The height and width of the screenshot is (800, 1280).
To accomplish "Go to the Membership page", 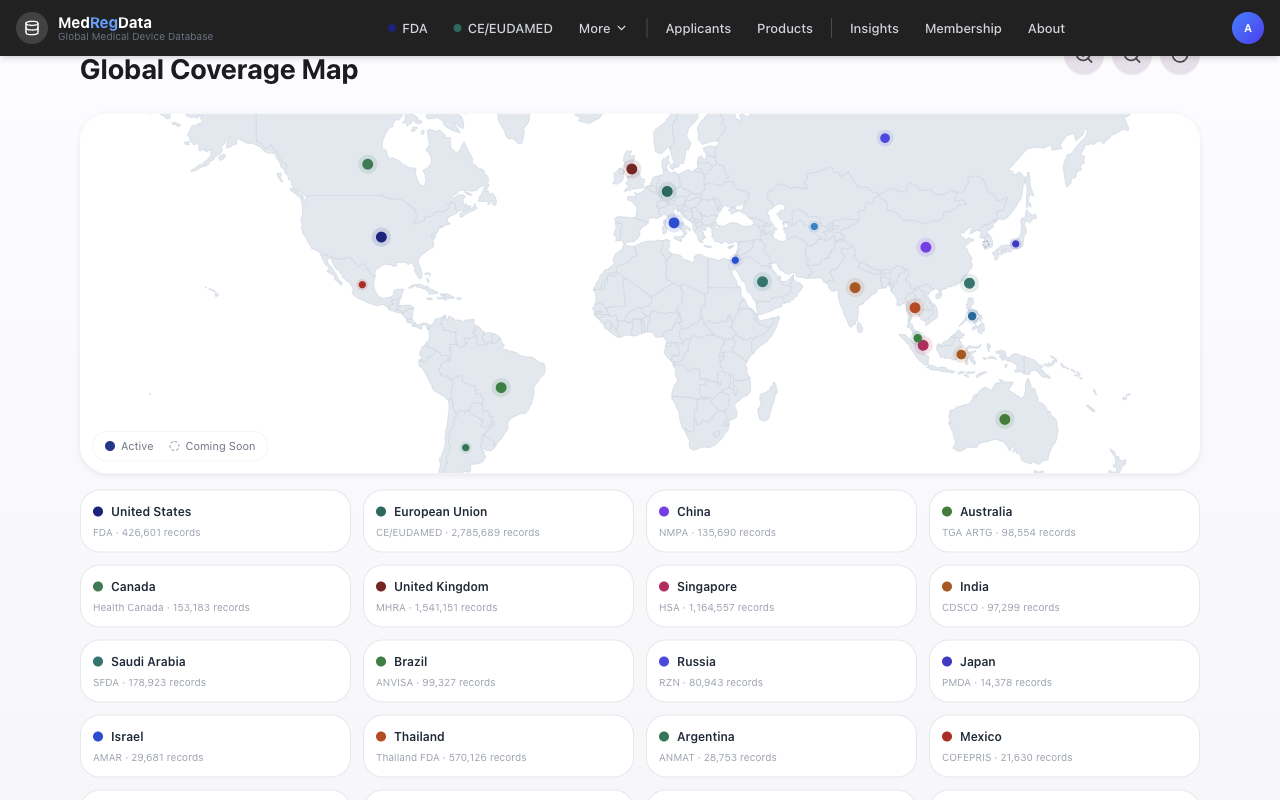I will tap(963, 28).
